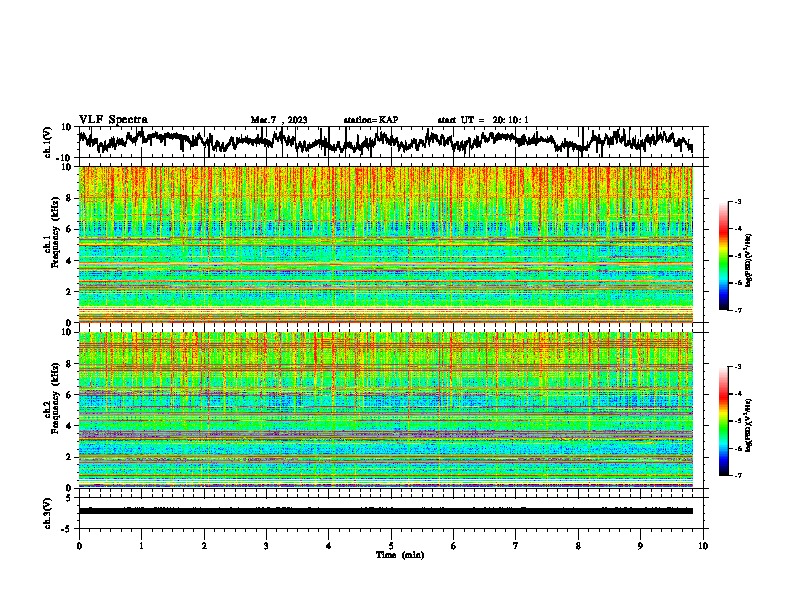Image resolution: width=792 pixels, height=612 pixels.
Task: Click the "ch.1(V)" waveform axis label
Action: click(x=48, y=142)
